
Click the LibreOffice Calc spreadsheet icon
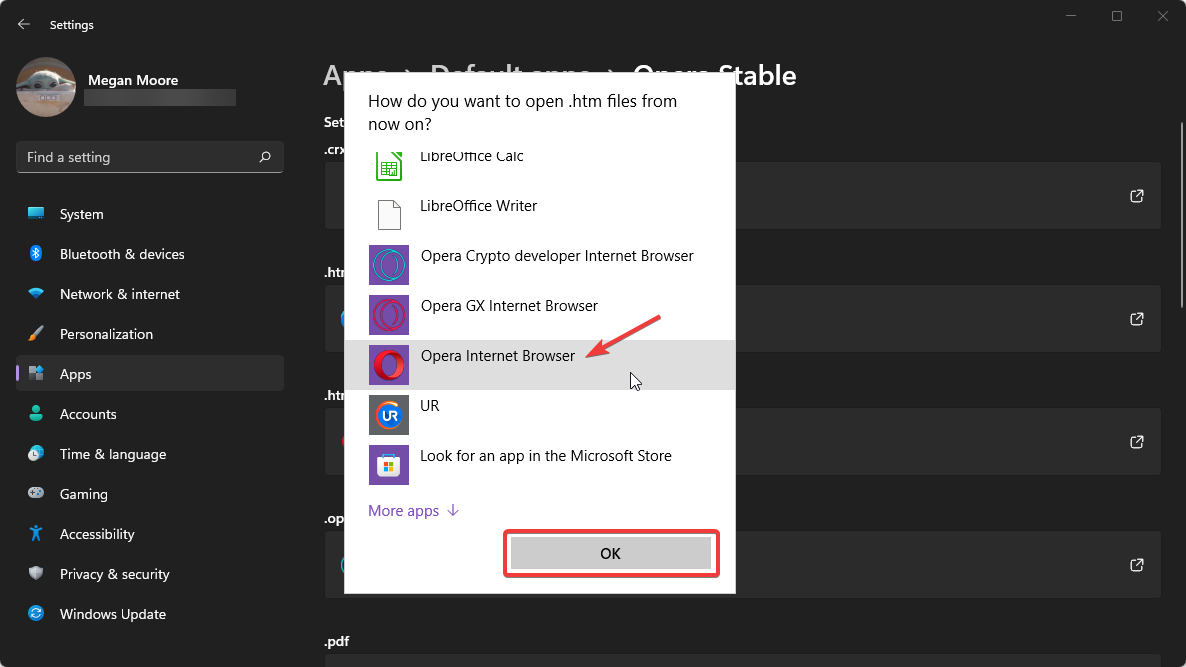point(389,166)
